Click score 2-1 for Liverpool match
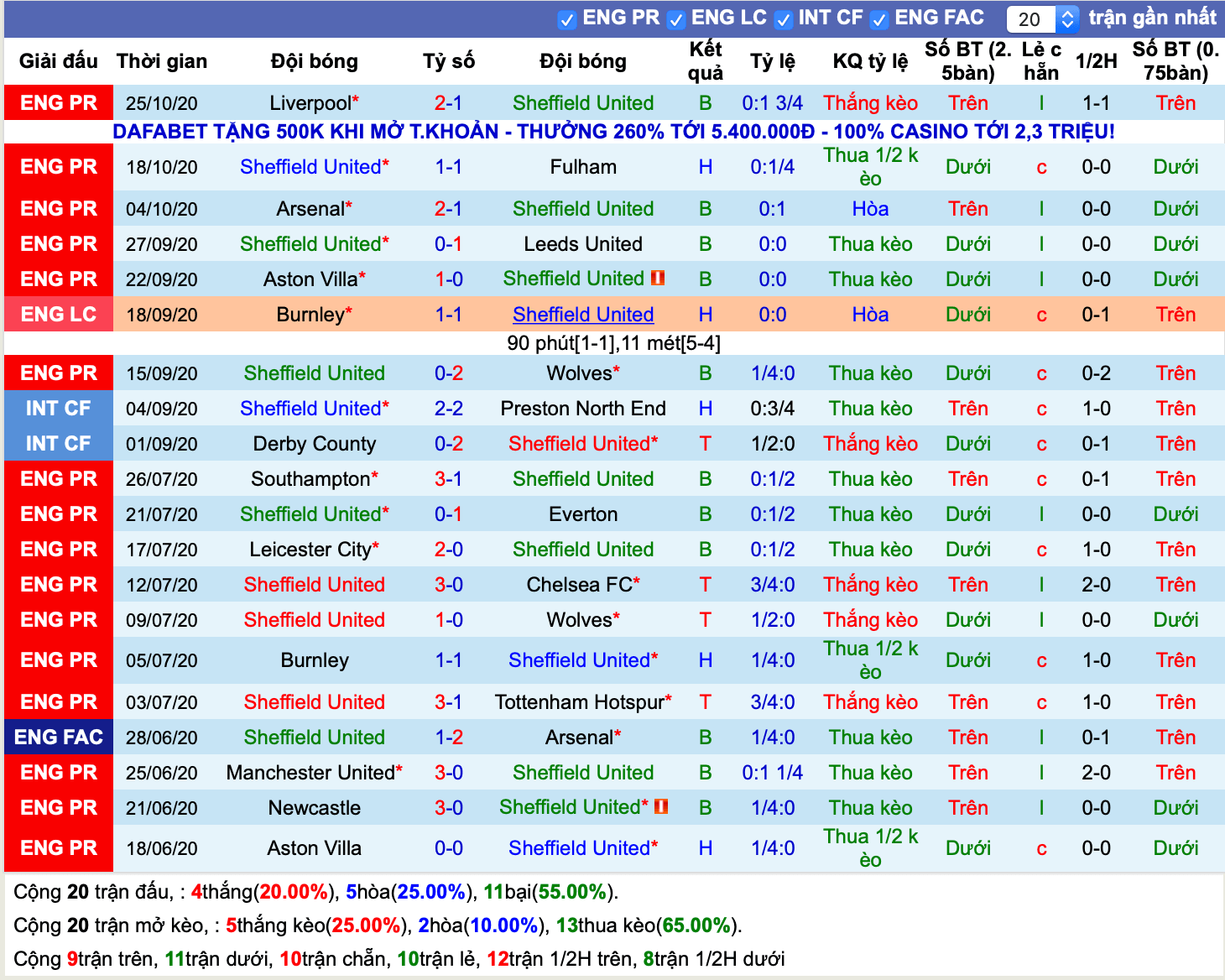This screenshot has height=980, width=1225. pyautogui.click(x=448, y=103)
